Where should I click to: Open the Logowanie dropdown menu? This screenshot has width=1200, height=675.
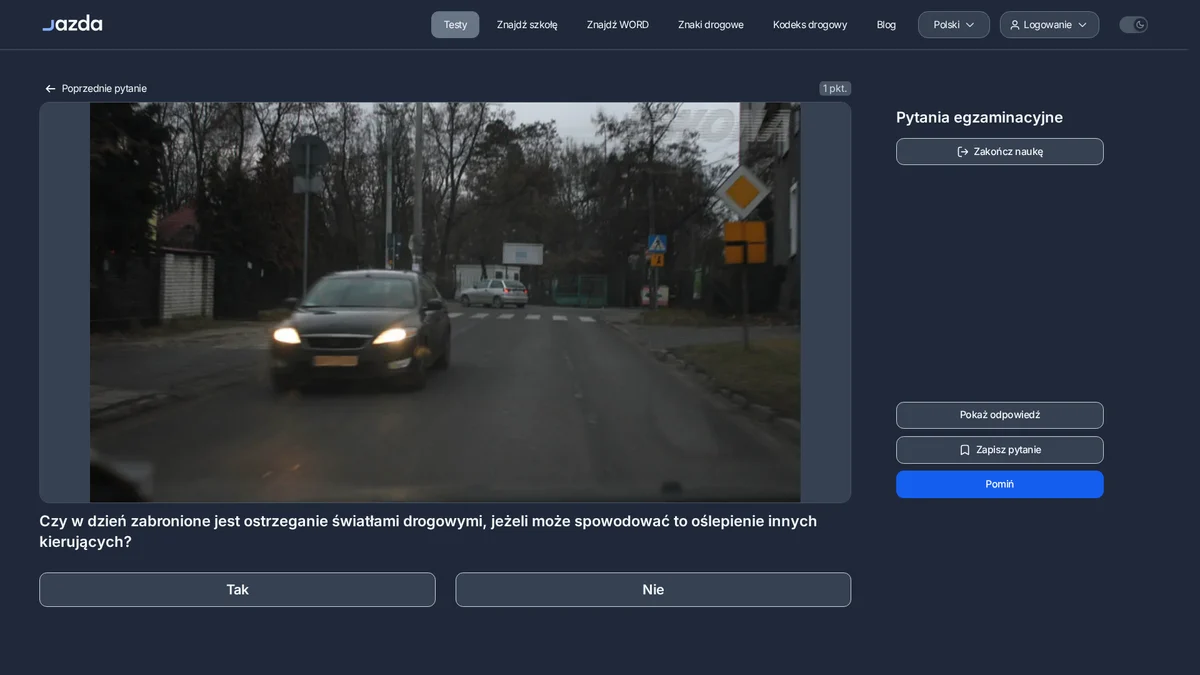point(1049,25)
